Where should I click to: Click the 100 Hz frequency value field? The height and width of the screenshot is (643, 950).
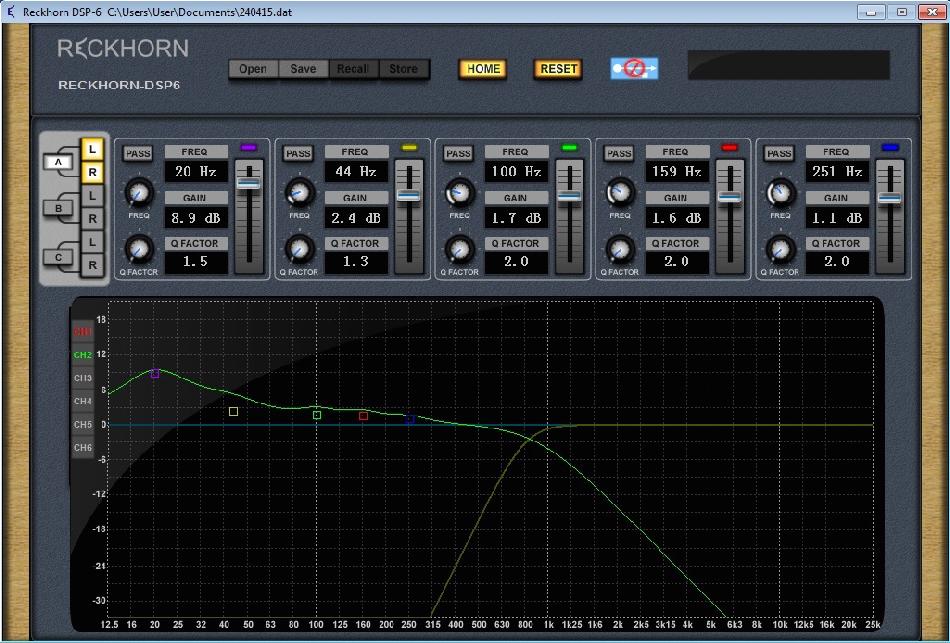516,172
